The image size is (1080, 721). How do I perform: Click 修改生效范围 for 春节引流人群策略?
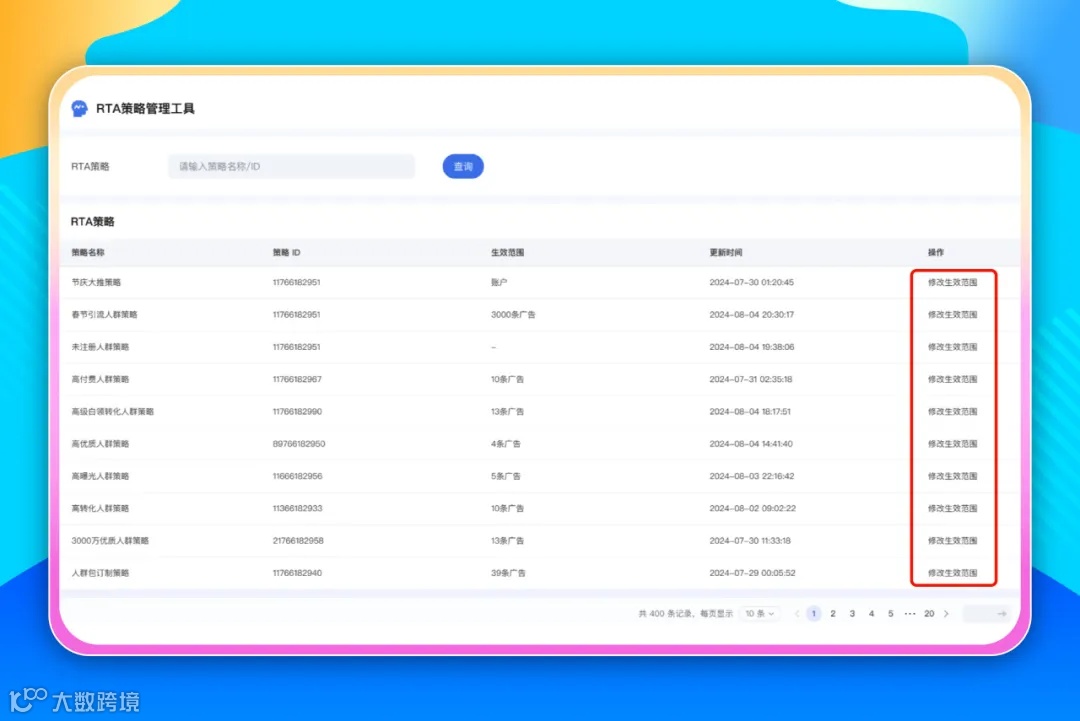point(952,315)
